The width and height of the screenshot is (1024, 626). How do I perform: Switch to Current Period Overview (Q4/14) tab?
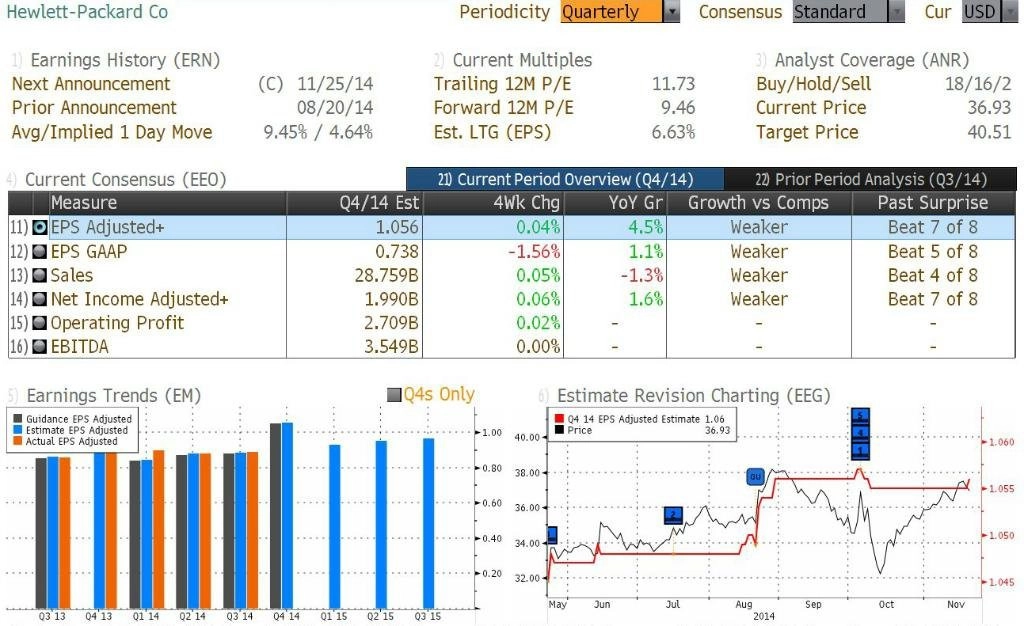(x=565, y=180)
